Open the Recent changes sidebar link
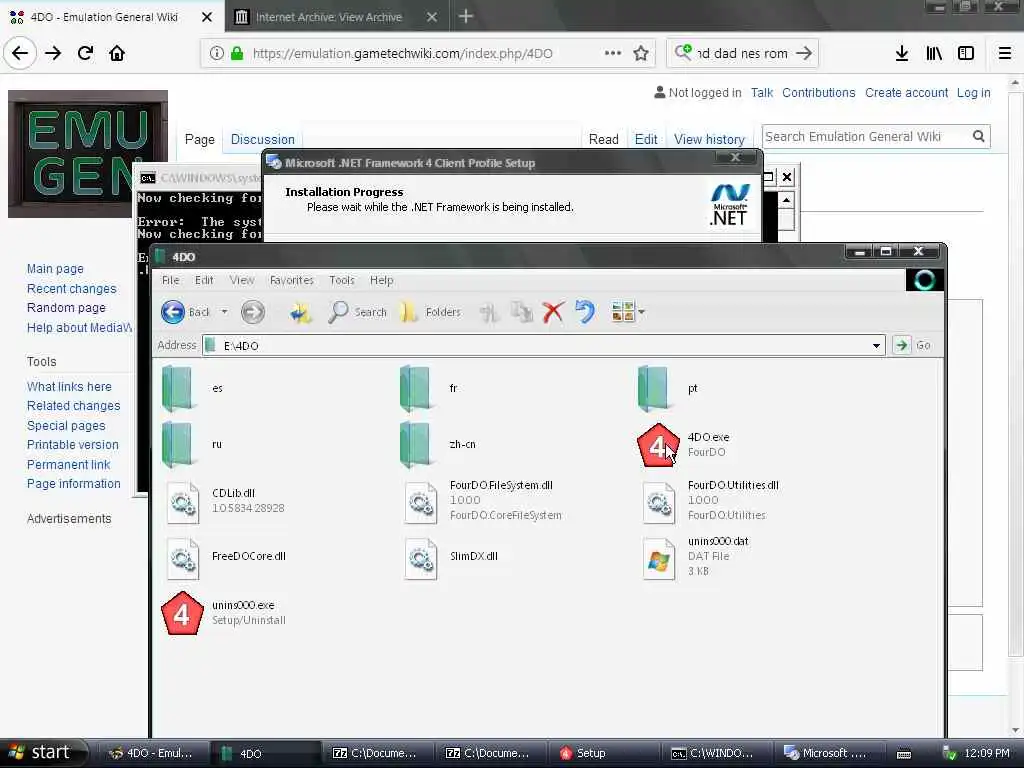1024x768 pixels. pyautogui.click(x=72, y=289)
